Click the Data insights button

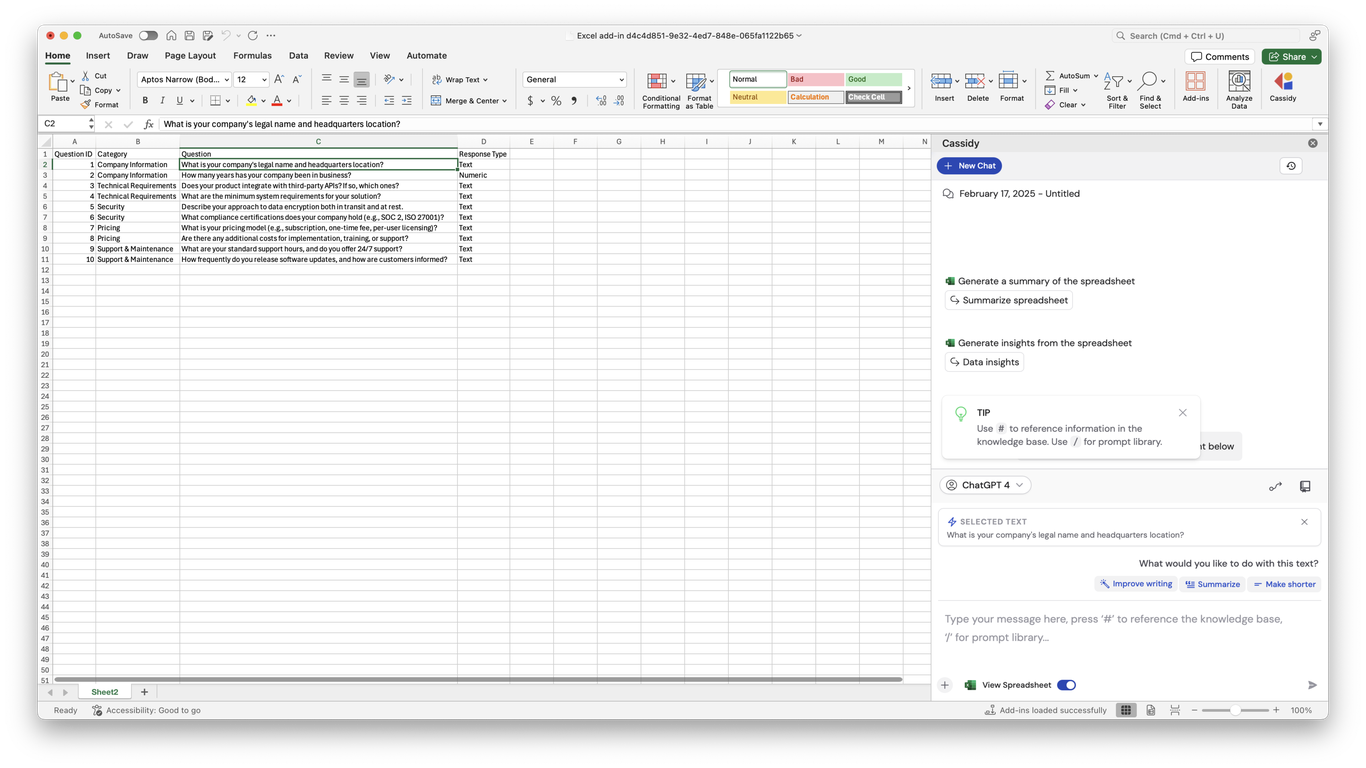coord(984,362)
